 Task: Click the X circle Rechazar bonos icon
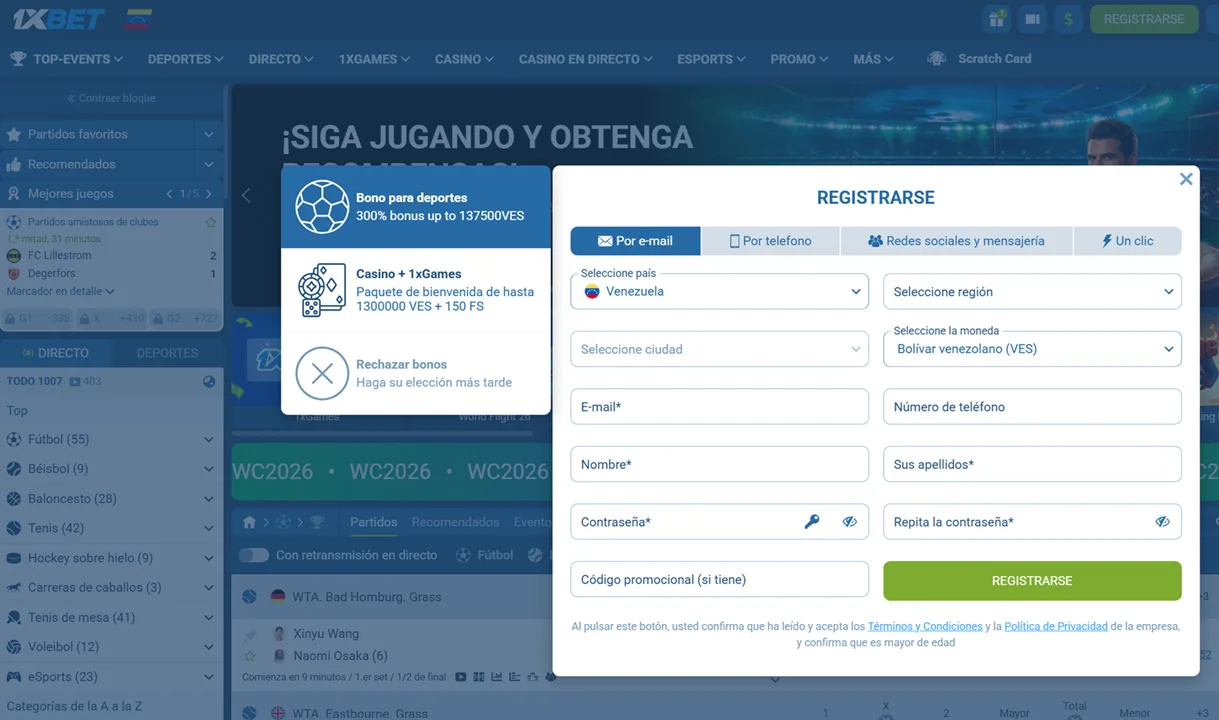[x=322, y=373]
